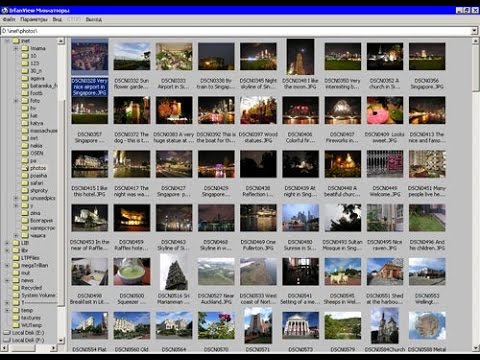Screen dimensions: 480x360
Task: Expand the LIB folder node
Action: point(7,243)
